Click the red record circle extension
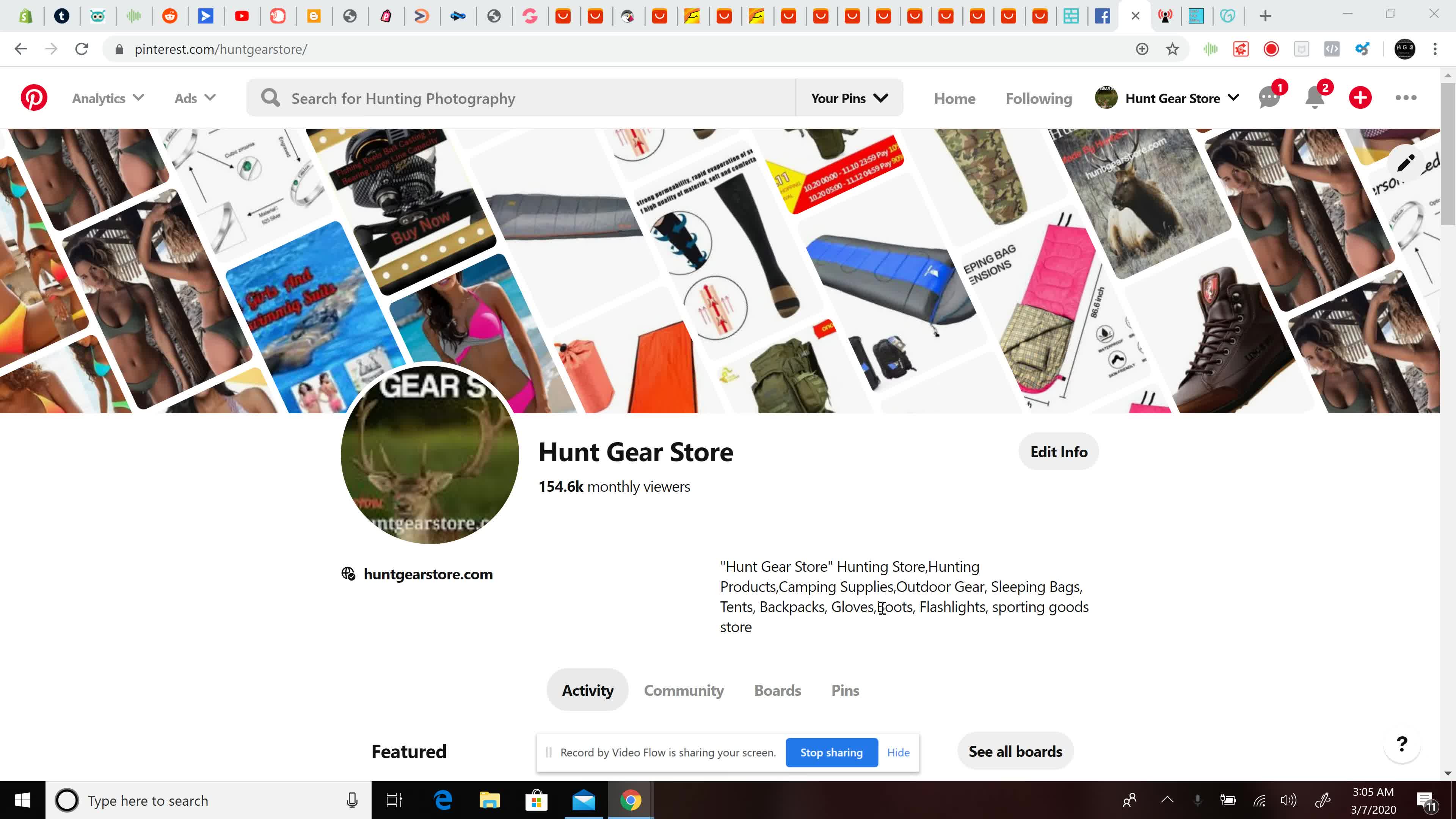1456x819 pixels. tap(1271, 49)
